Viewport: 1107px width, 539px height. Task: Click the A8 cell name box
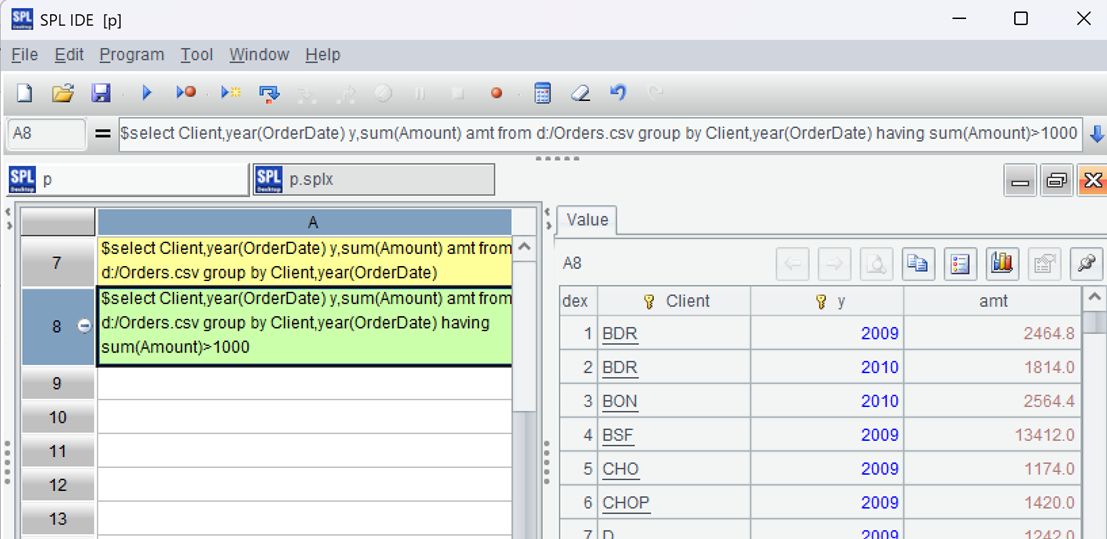[x=46, y=134]
